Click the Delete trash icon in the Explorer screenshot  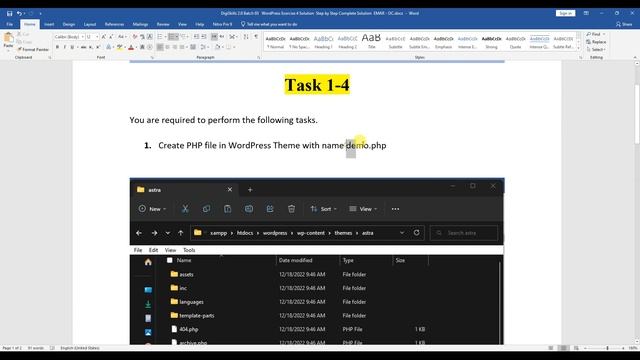click(x=291, y=209)
